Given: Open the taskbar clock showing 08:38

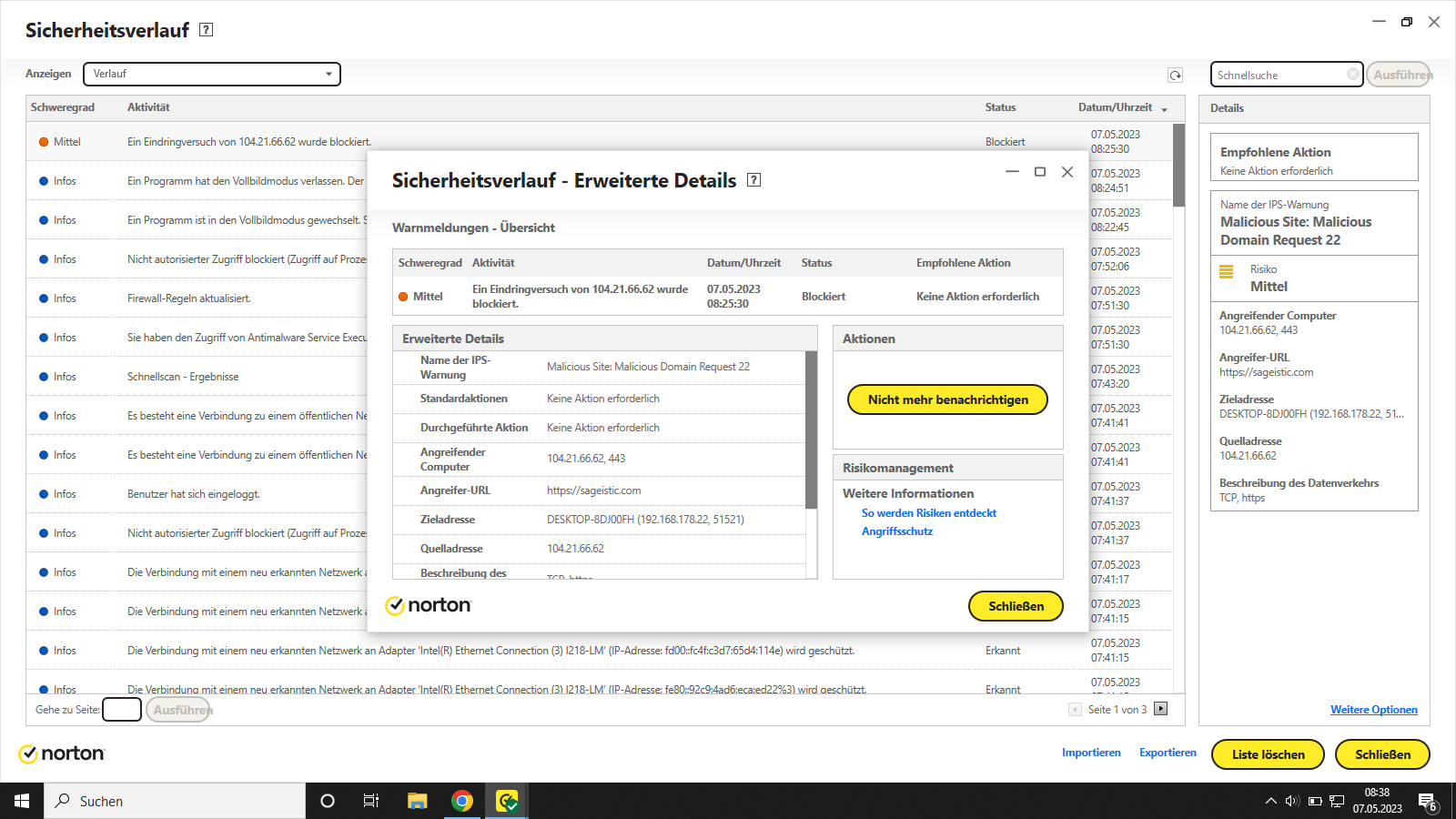Looking at the screenshot, I should coord(1377,801).
